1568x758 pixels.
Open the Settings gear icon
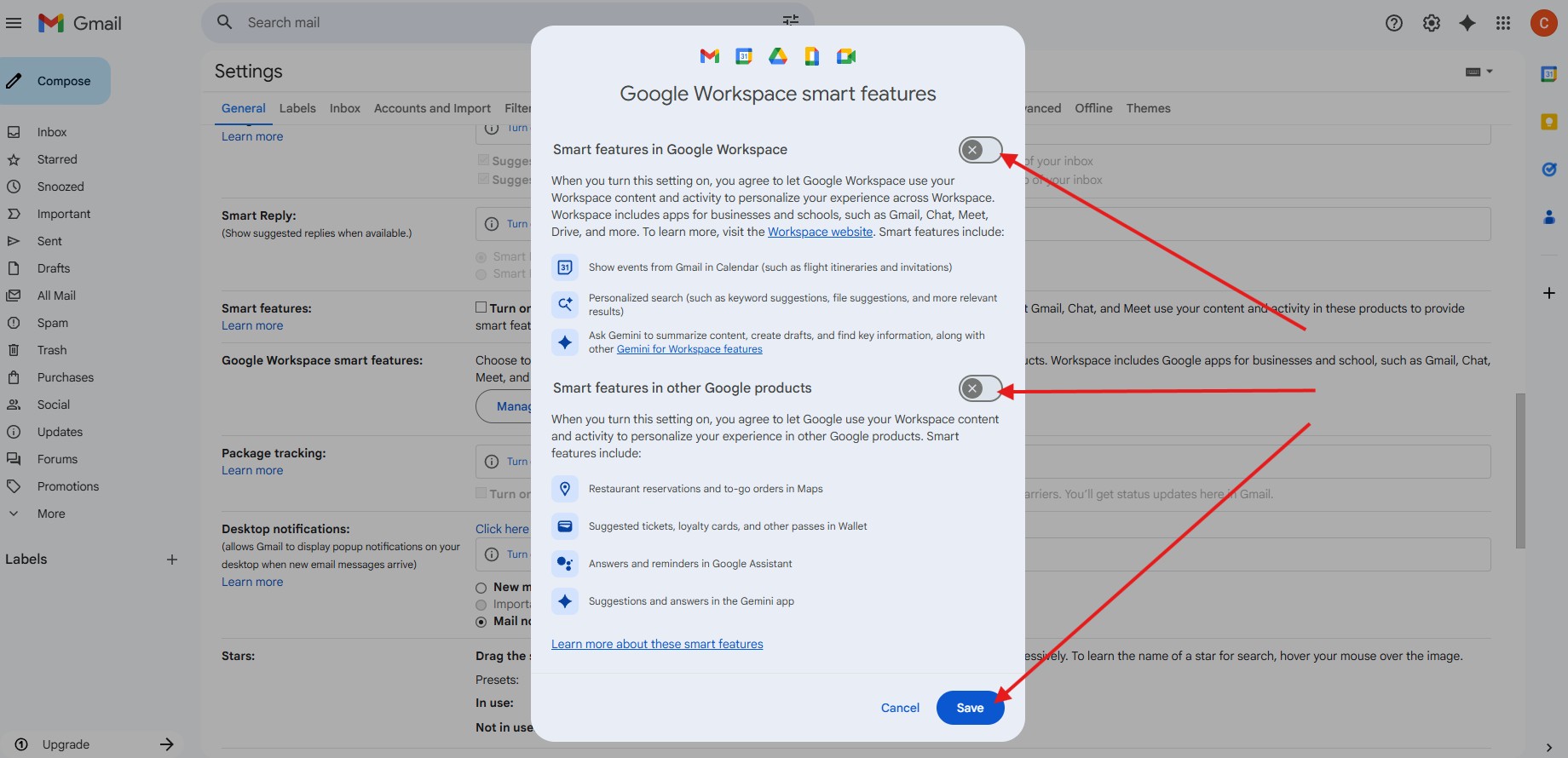pos(1432,23)
